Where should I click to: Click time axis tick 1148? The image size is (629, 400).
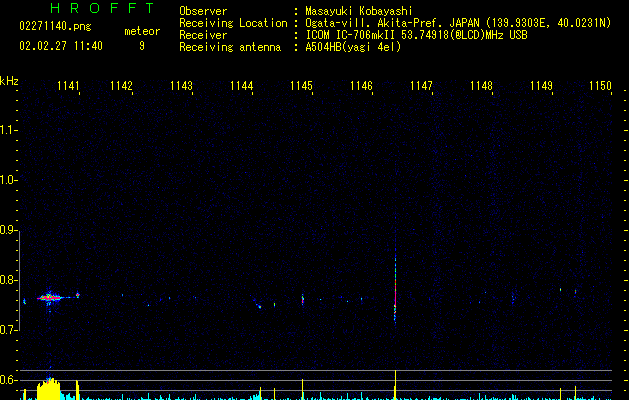point(481,86)
